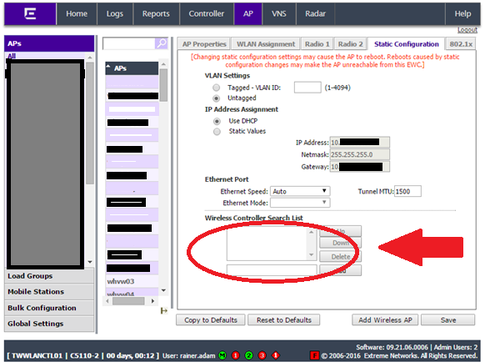Click the APs header in left sidebar

49,43
